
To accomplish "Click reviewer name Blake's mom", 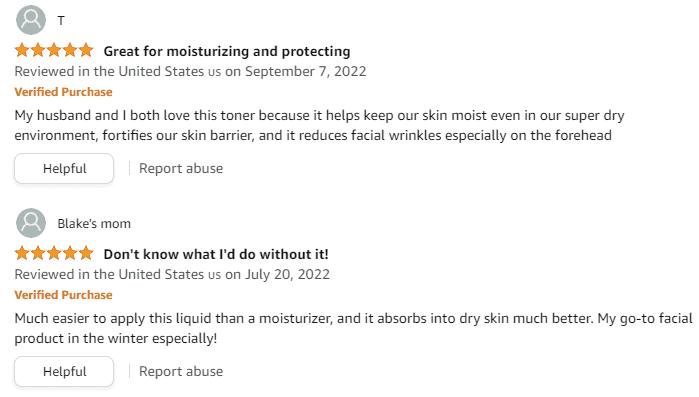I will (94, 223).
